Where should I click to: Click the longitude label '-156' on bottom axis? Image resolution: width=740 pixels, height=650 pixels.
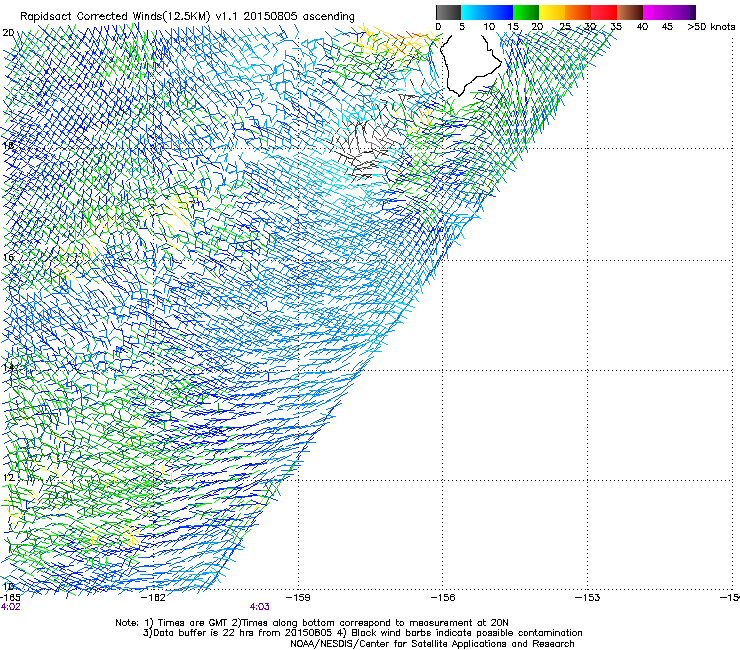click(443, 597)
